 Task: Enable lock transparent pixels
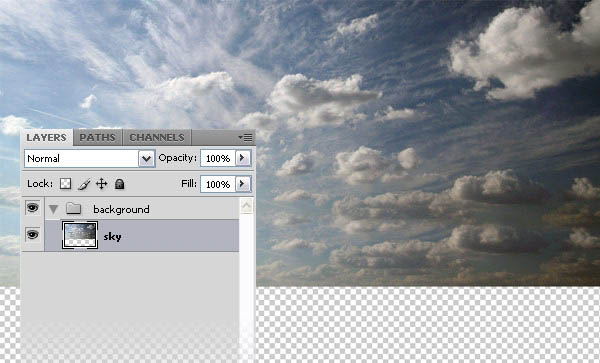pos(65,184)
